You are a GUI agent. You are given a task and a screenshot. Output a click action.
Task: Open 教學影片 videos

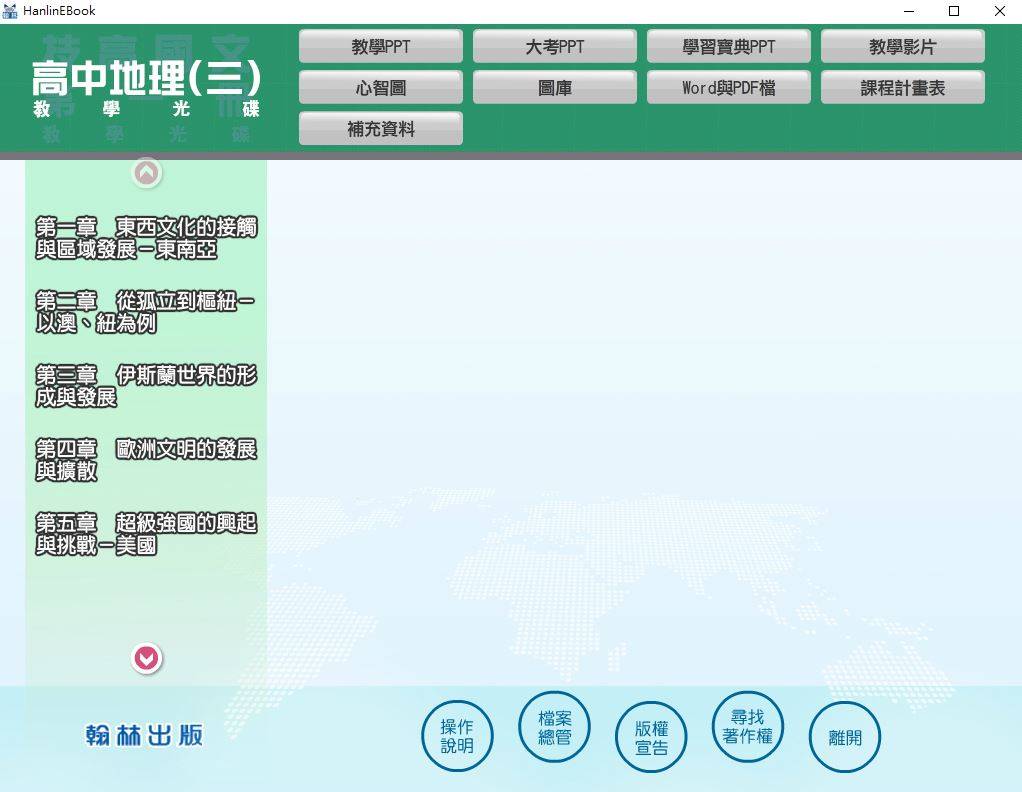pyautogui.click(x=903, y=46)
